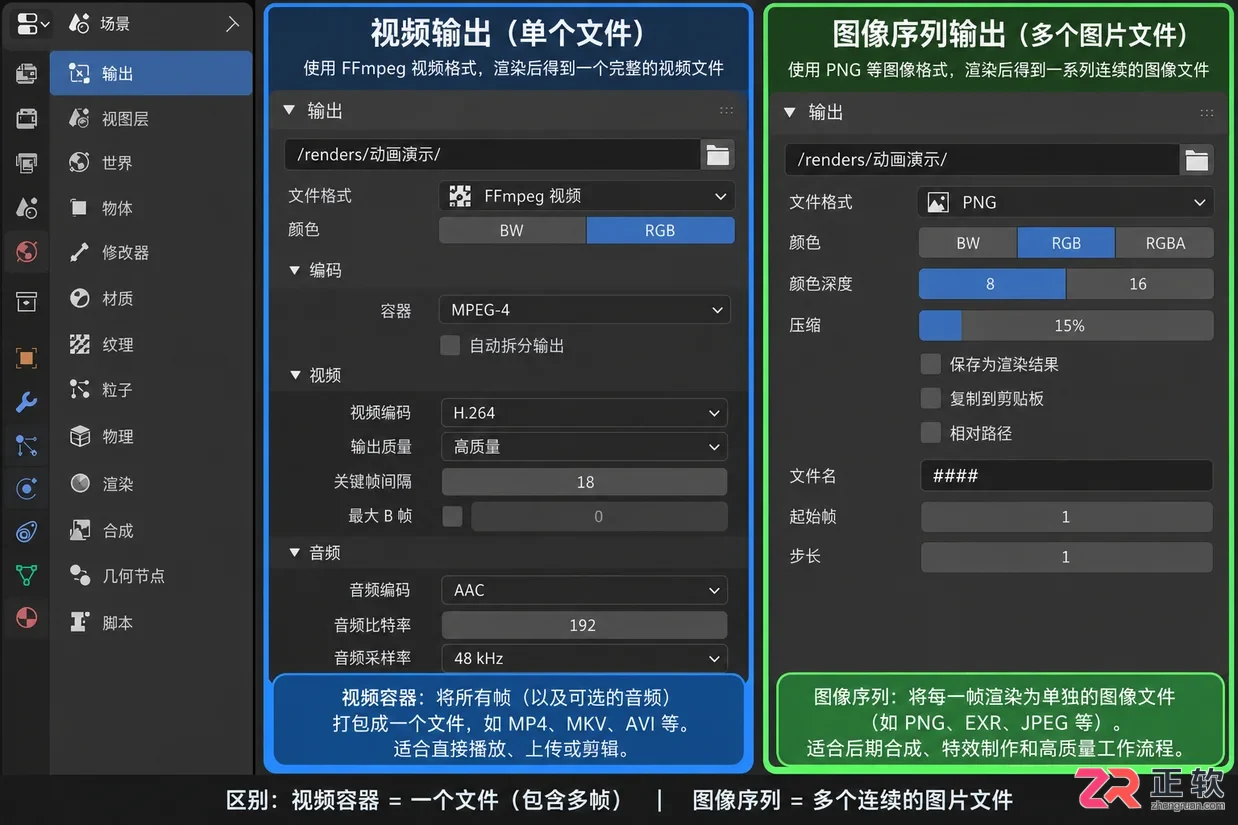Click folder icon in video output panel
1238x825 pixels.
tap(717, 154)
